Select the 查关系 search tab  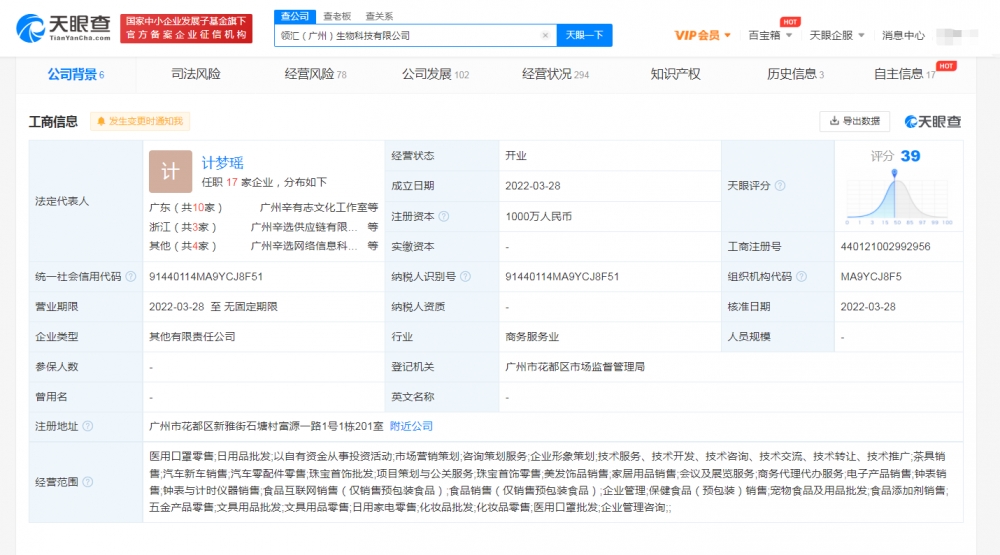[379, 16]
